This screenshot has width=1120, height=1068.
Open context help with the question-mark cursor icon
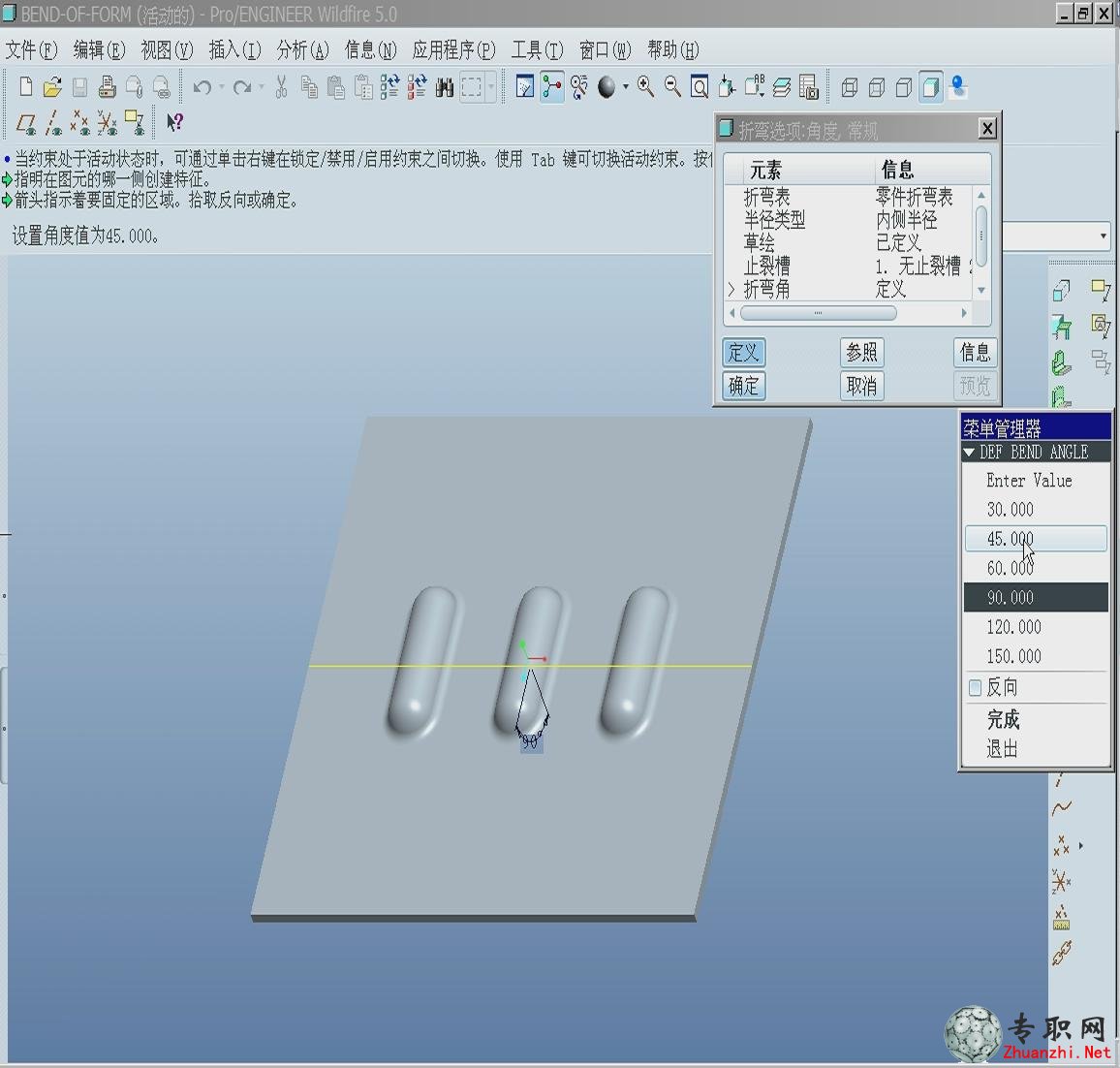point(175,123)
